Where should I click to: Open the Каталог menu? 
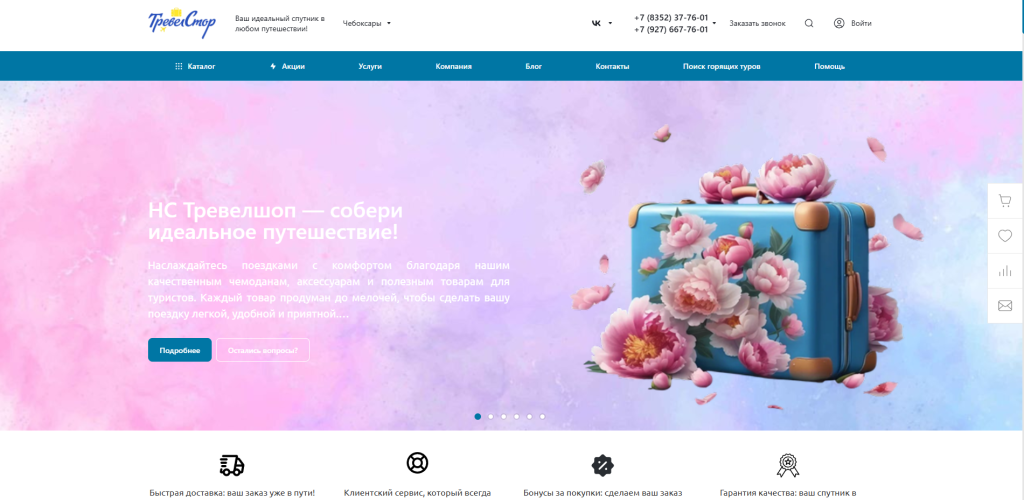(x=195, y=67)
